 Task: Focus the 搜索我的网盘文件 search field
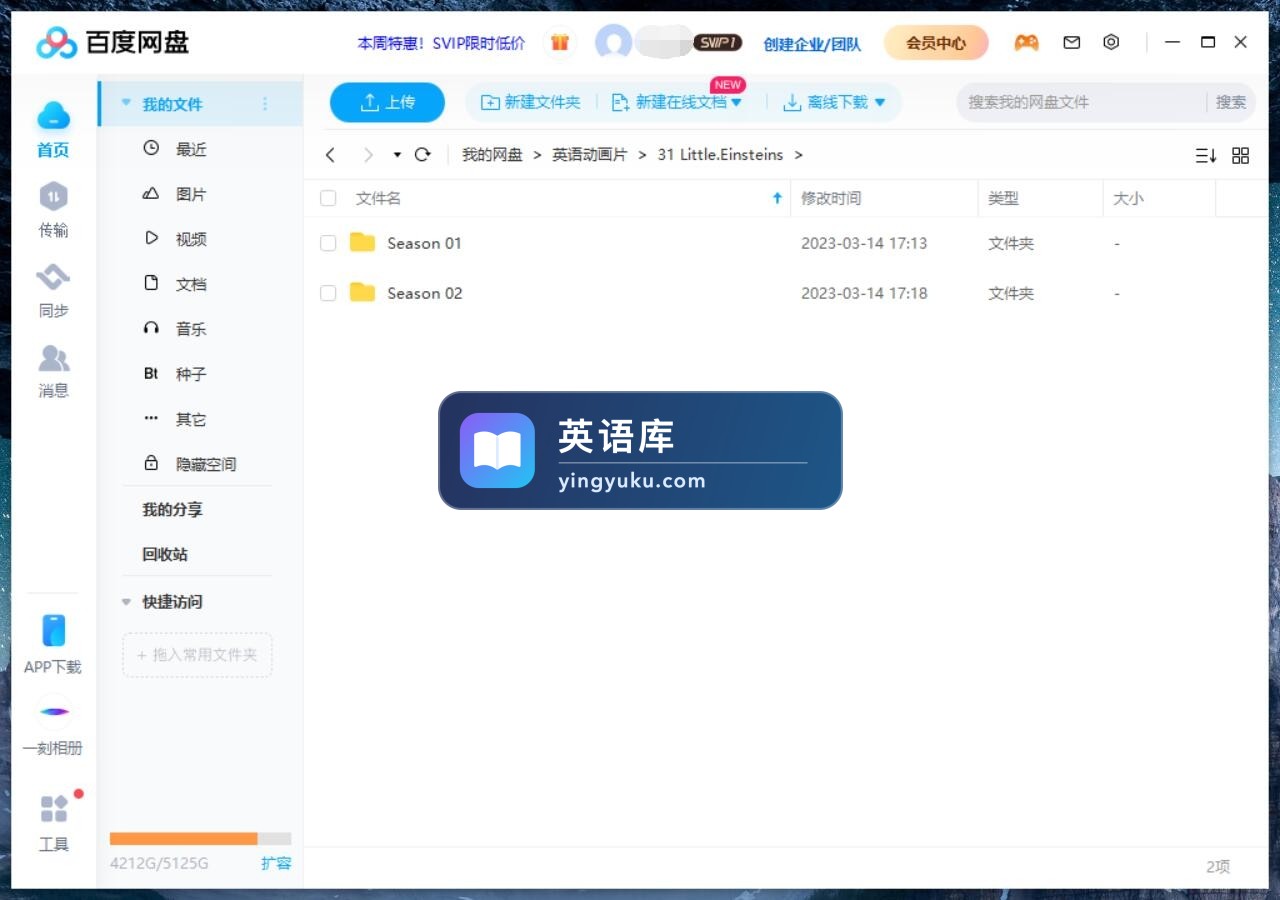tap(1083, 102)
